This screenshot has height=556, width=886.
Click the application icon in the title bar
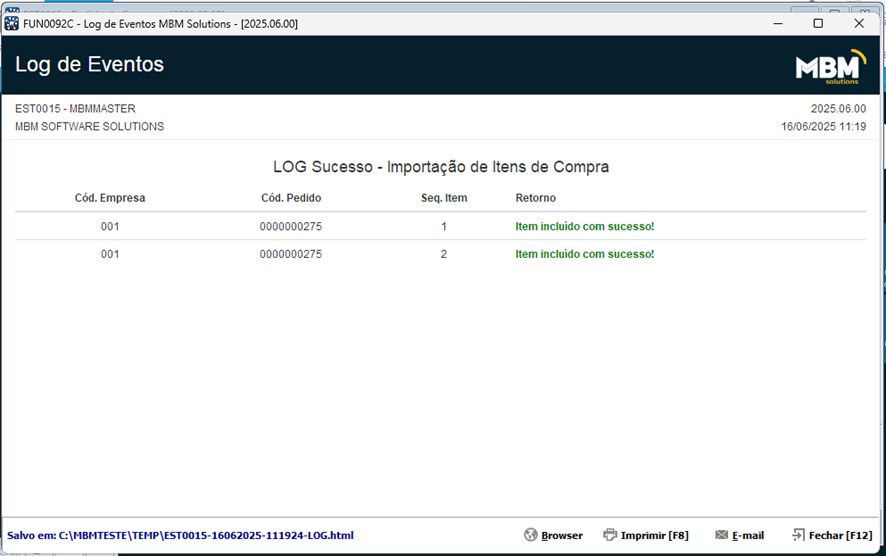click(x=12, y=23)
